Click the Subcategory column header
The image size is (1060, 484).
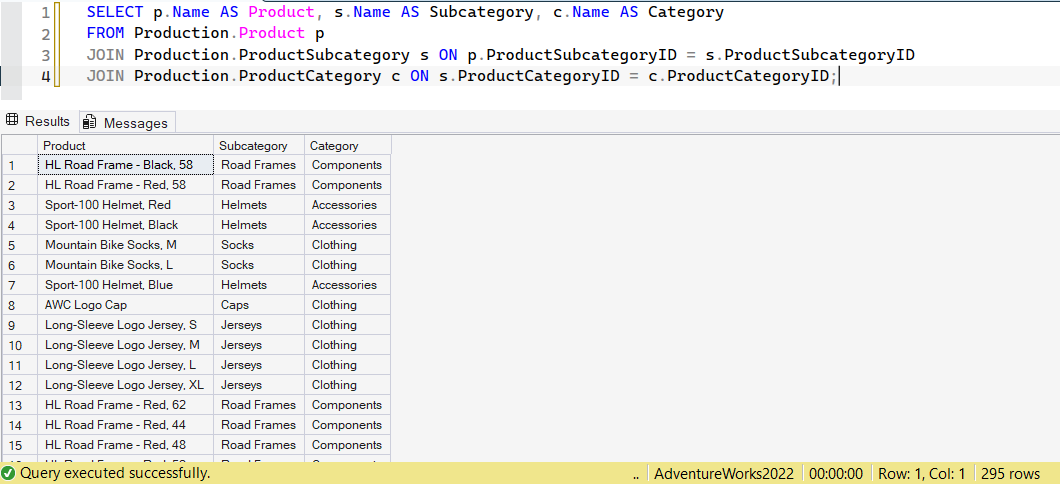tap(259, 145)
